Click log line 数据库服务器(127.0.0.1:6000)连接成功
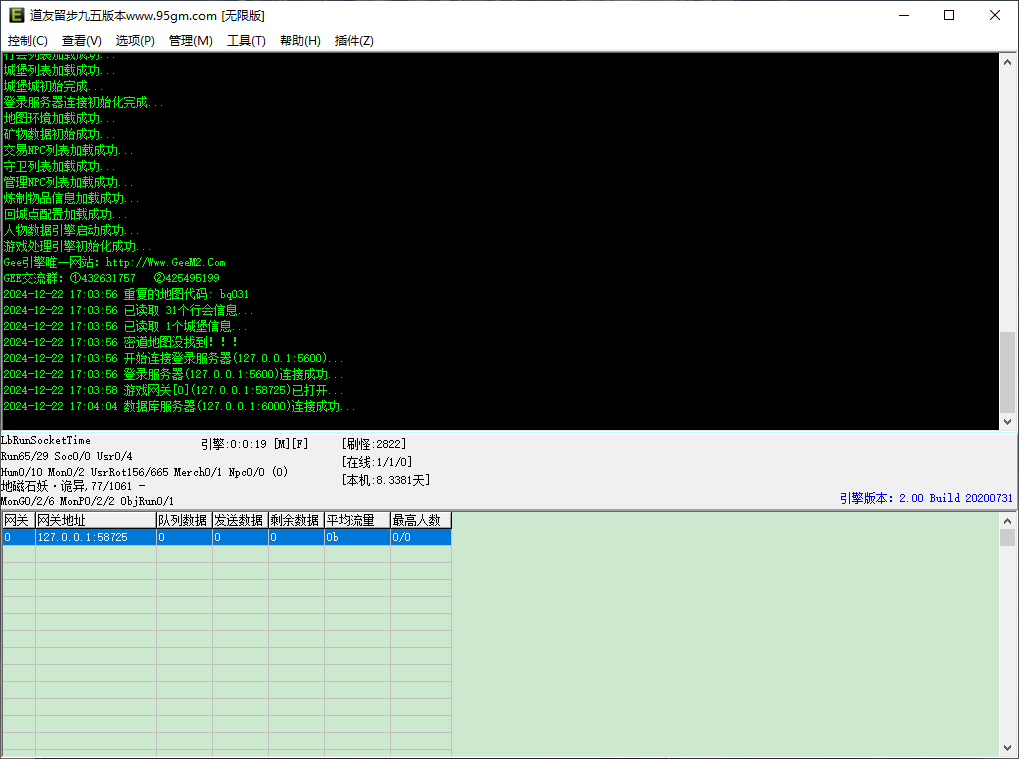Viewport: 1019px width, 759px height. 179,406
